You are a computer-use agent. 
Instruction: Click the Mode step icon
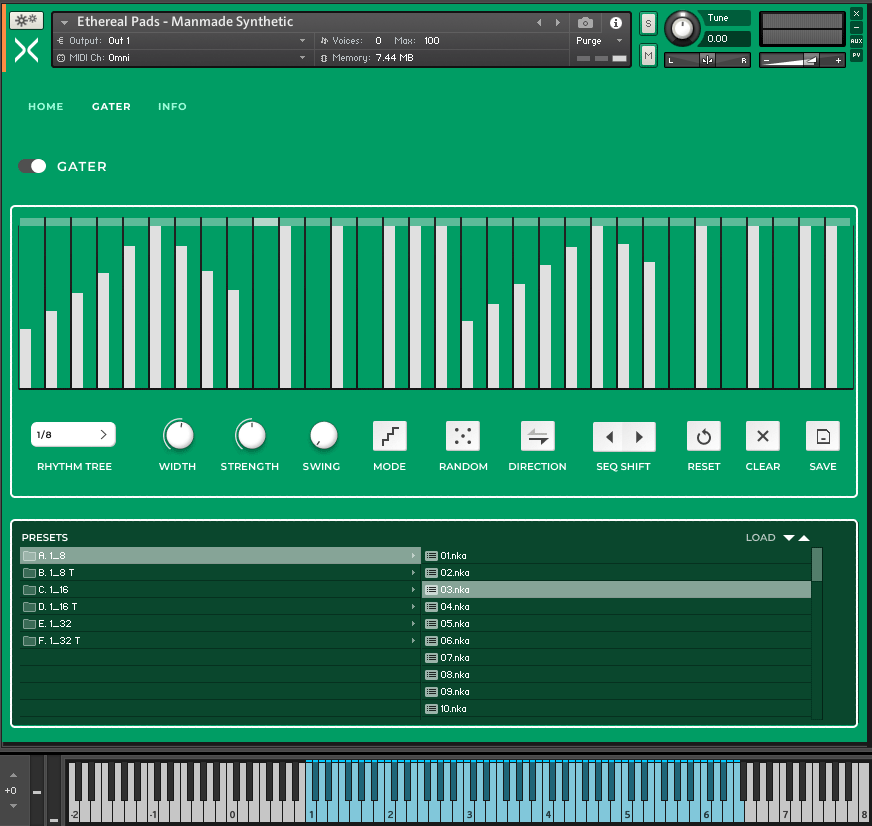(390, 436)
